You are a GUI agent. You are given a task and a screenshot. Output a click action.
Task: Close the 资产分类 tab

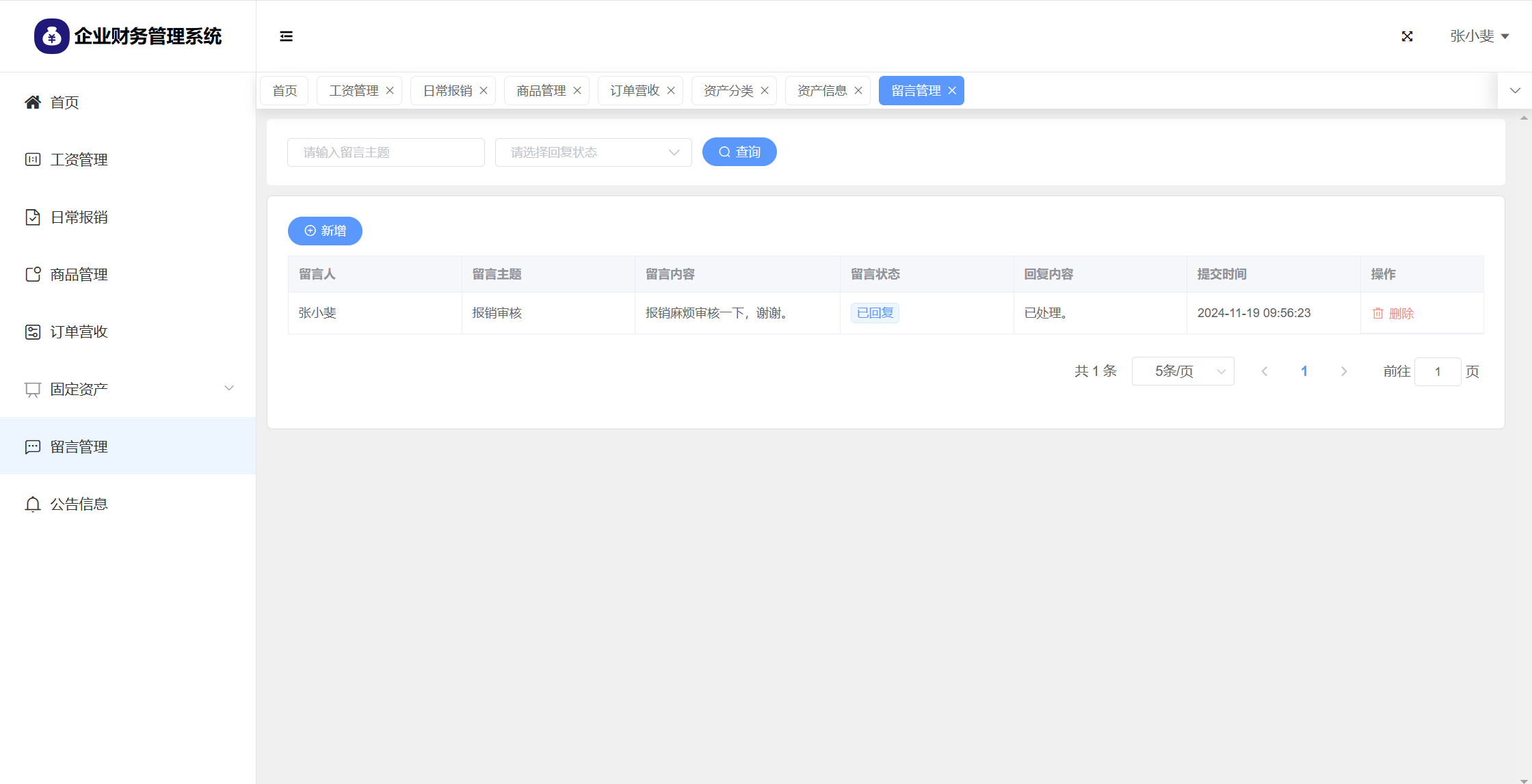(765, 91)
